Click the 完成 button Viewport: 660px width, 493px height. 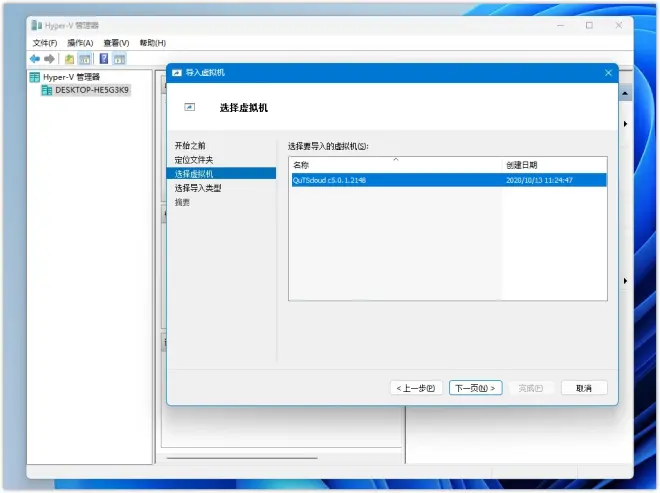(x=531, y=388)
